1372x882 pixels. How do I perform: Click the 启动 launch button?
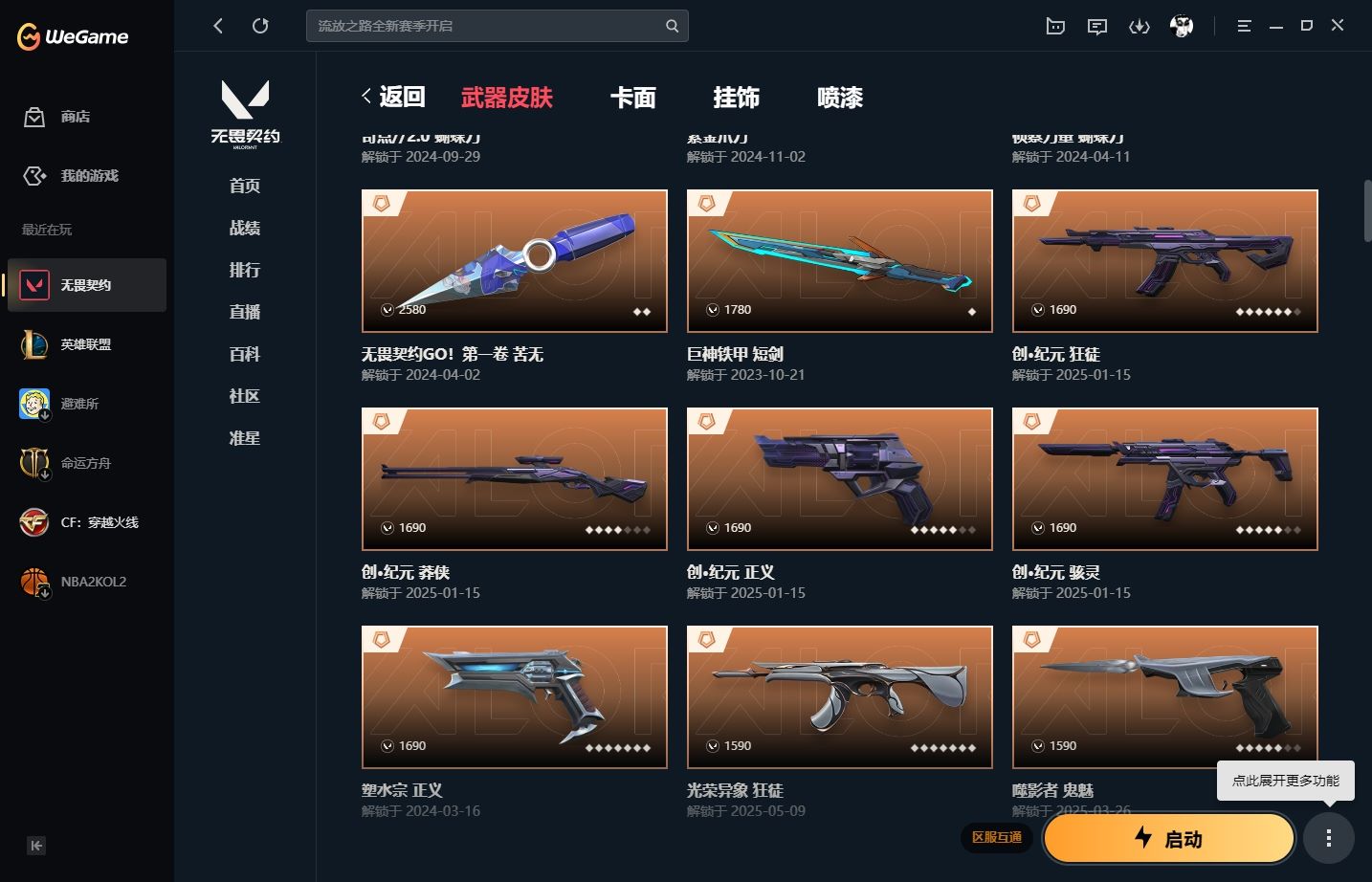click(x=1169, y=839)
